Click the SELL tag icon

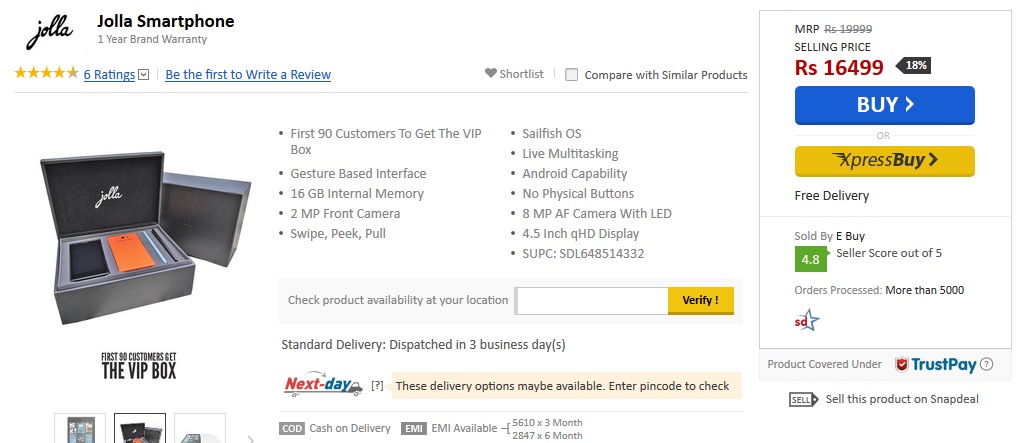pyautogui.click(x=804, y=400)
